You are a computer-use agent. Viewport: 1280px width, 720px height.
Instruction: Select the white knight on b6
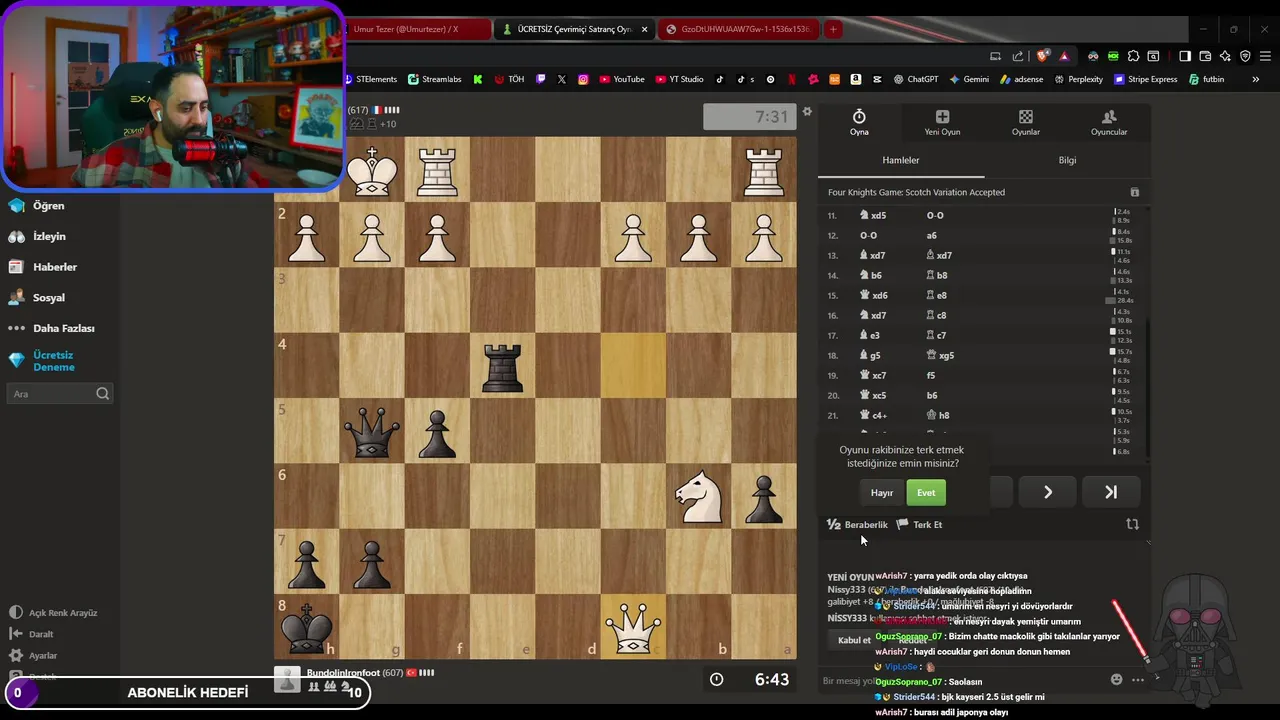698,497
